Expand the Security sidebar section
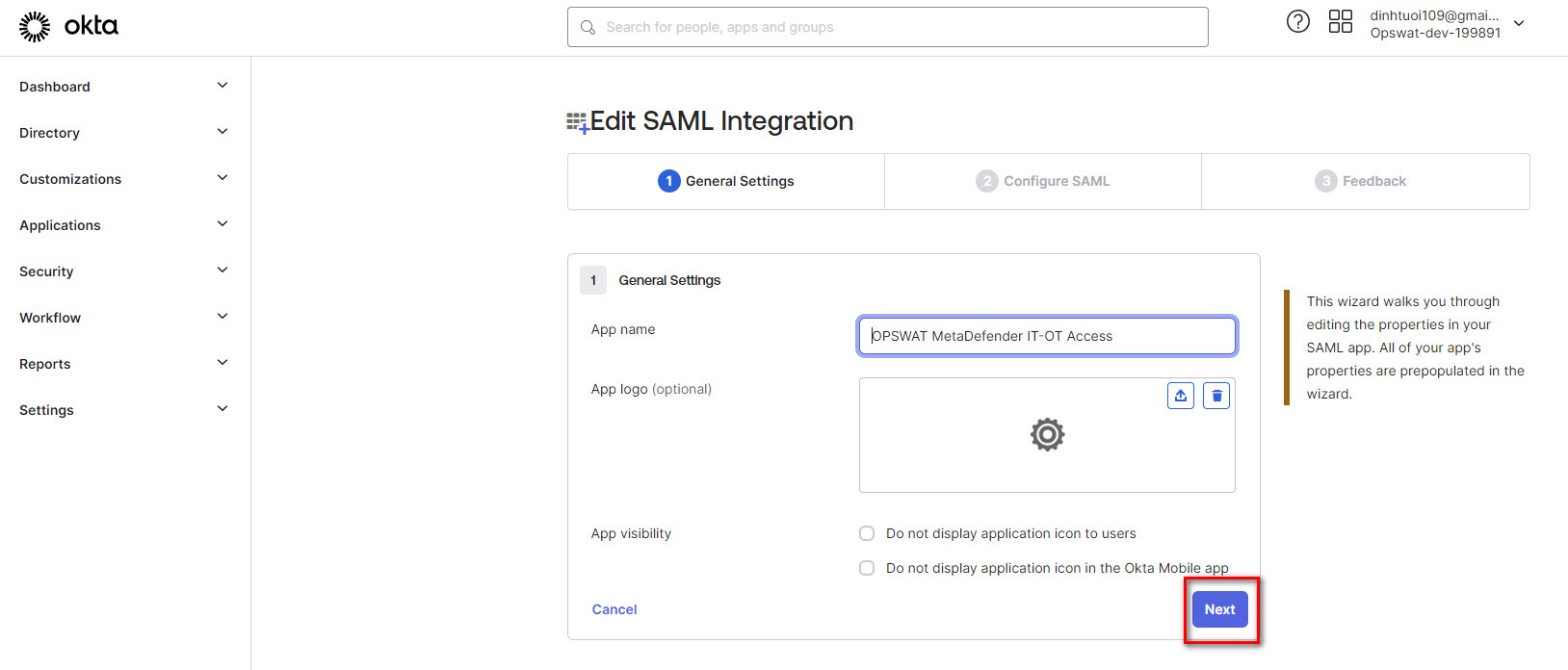Screen dimensions: 1568x670 pyautogui.click(x=222, y=271)
